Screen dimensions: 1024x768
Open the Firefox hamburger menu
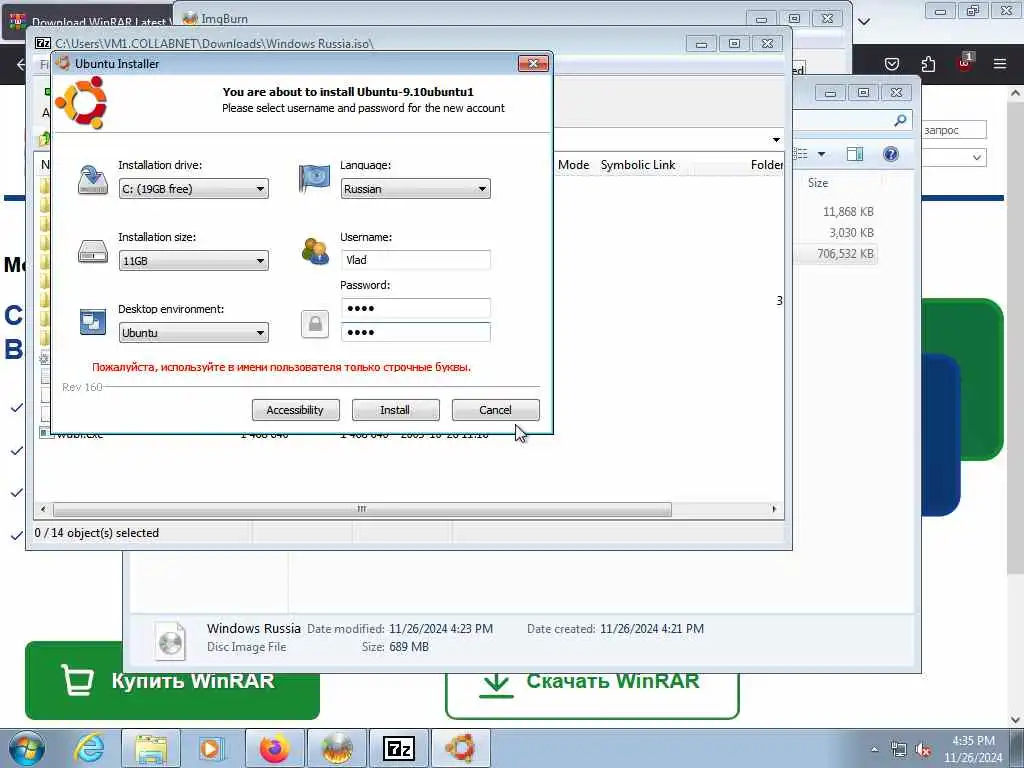pos(1000,64)
